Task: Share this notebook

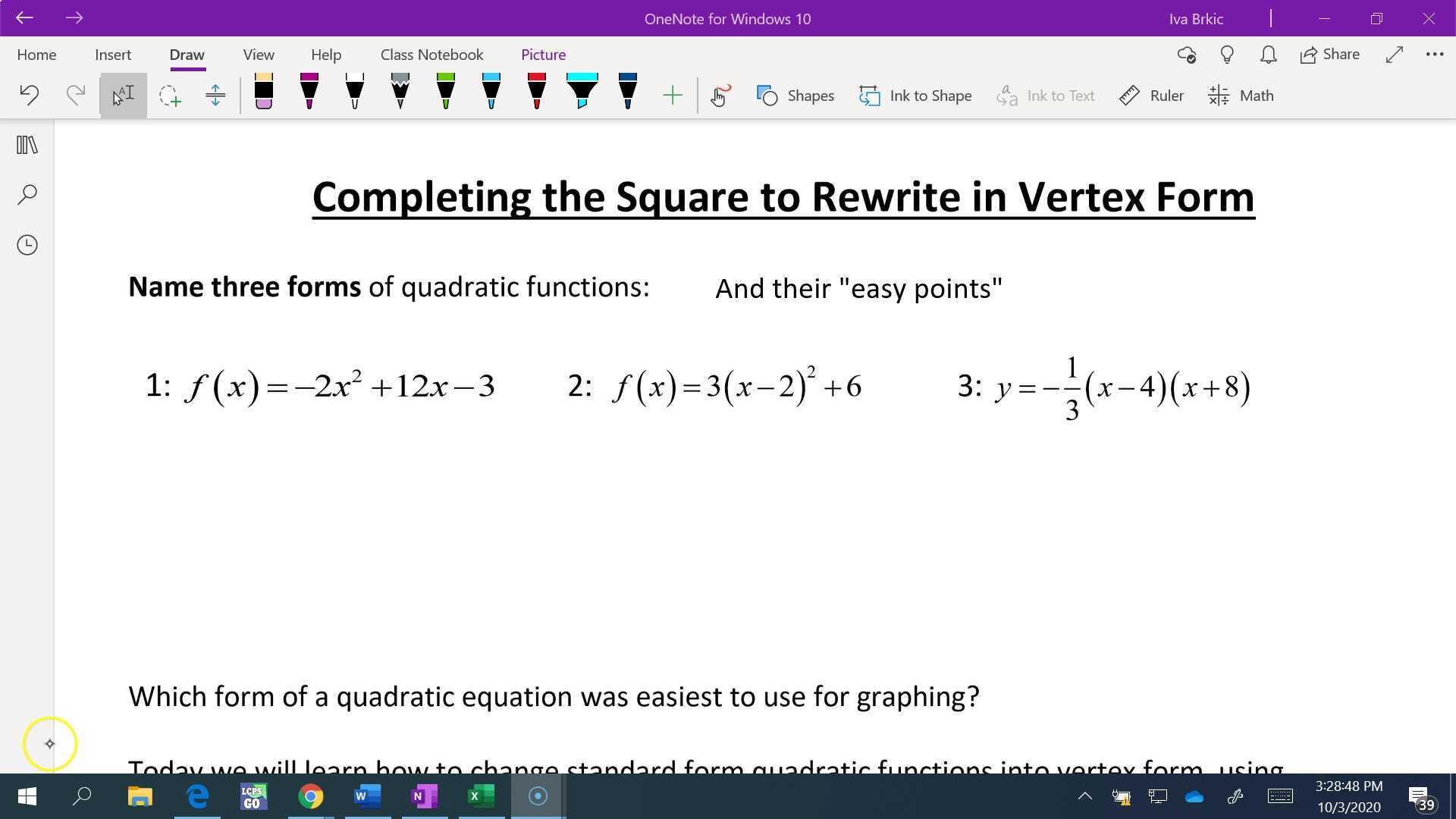Action: tap(1329, 54)
